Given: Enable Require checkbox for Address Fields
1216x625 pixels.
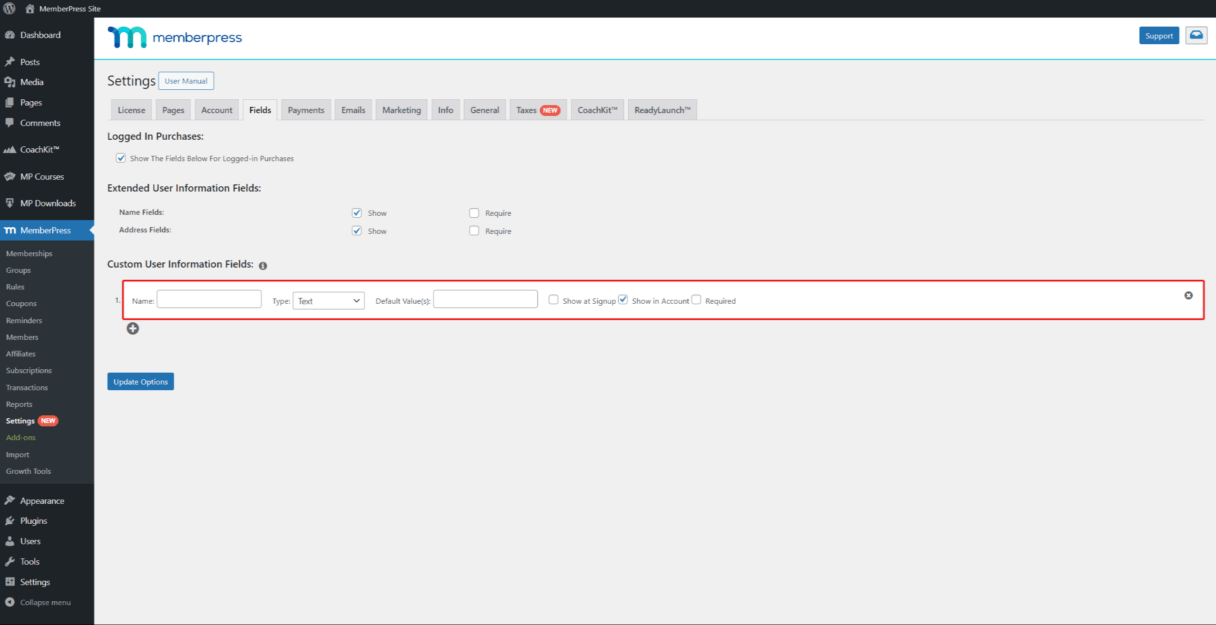Looking at the screenshot, I should pos(474,231).
